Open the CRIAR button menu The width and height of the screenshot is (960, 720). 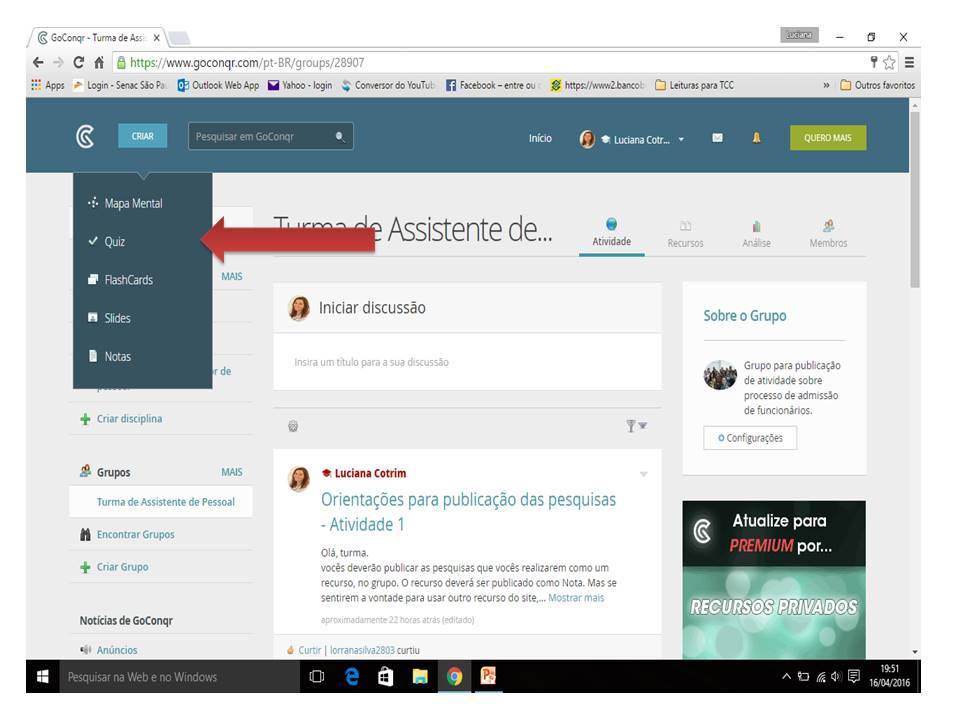tap(142, 136)
